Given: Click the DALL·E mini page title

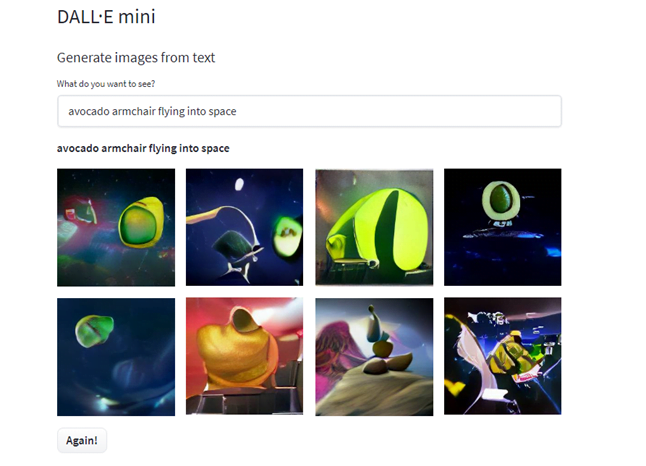Looking at the screenshot, I should [106, 17].
